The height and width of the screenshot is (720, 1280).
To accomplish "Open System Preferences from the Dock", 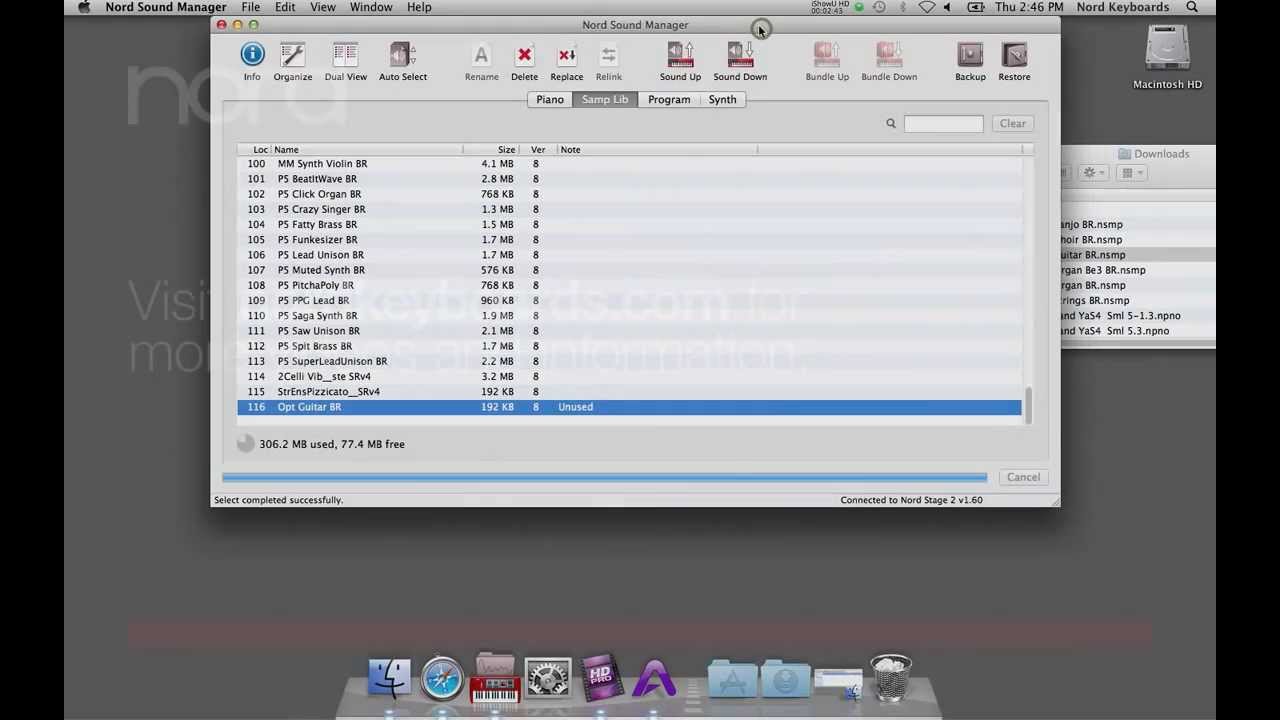I will coord(548,678).
